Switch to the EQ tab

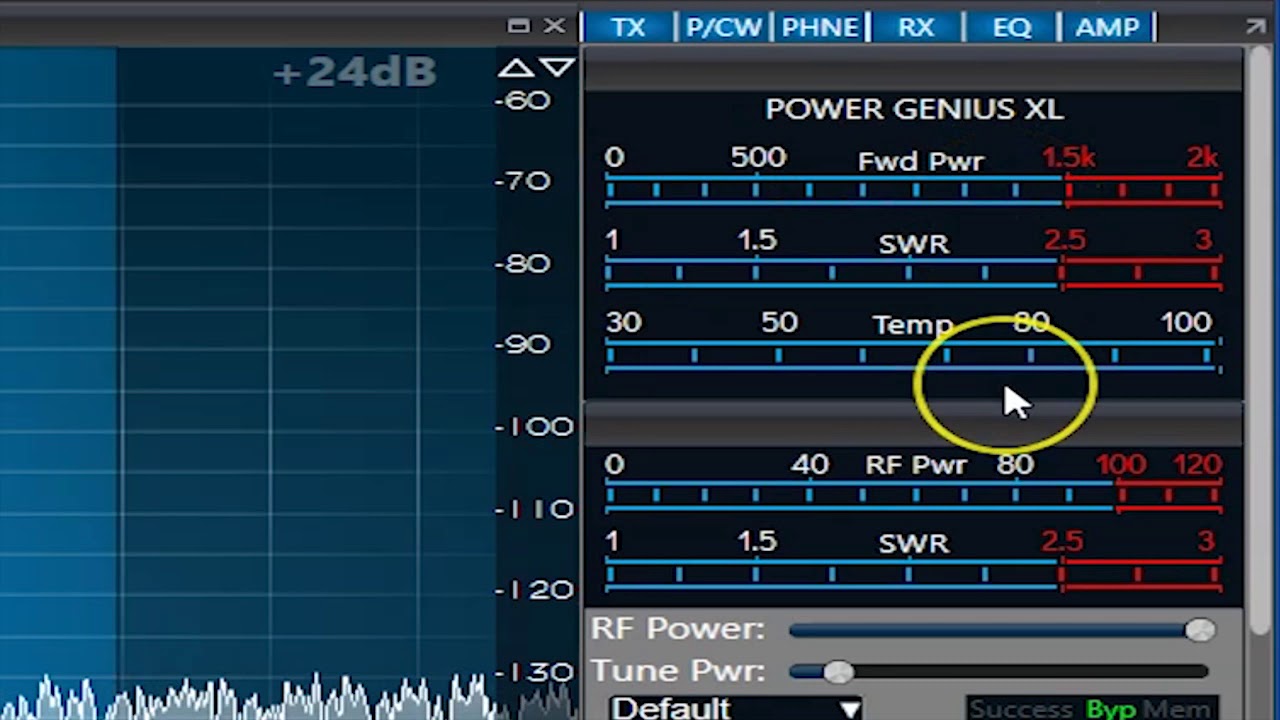pyautogui.click(x=1012, y=27)
